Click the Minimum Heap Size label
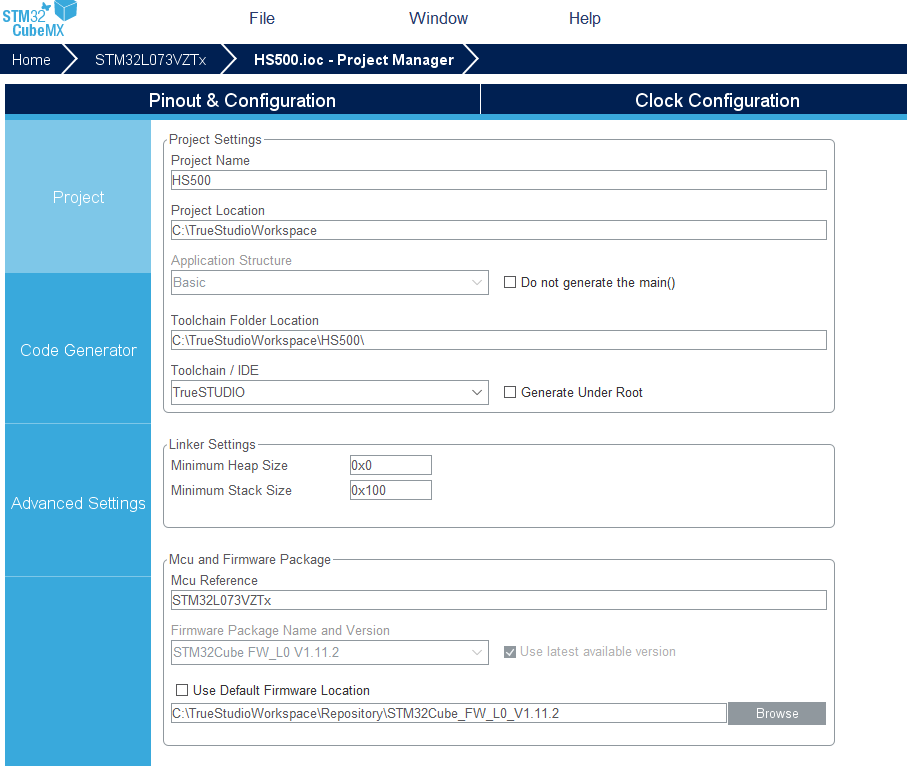This screenshot has height=766, width=907. click(229, 465)
